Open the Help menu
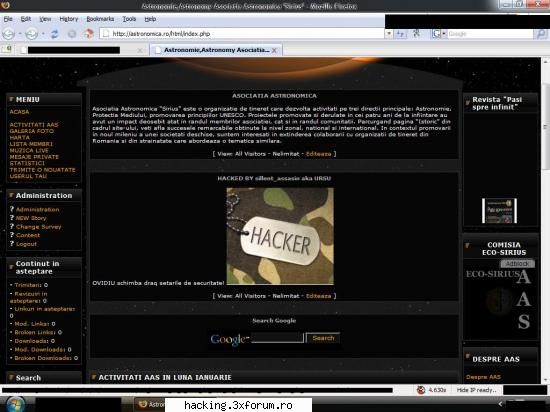Viewport: 550px width, 412px height. tap(150, 19)
